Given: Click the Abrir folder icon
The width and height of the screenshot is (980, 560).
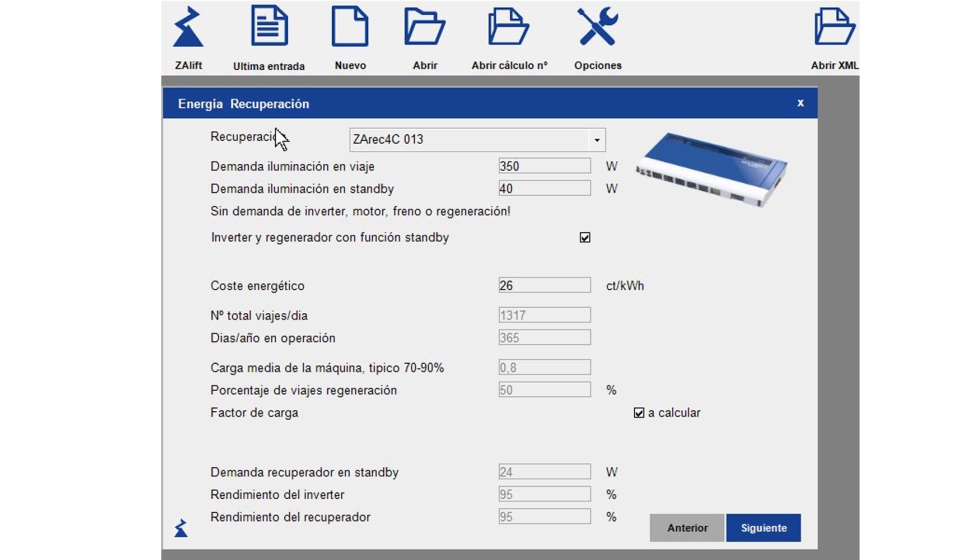Looking at the screenshot, I should coord(424,27).
